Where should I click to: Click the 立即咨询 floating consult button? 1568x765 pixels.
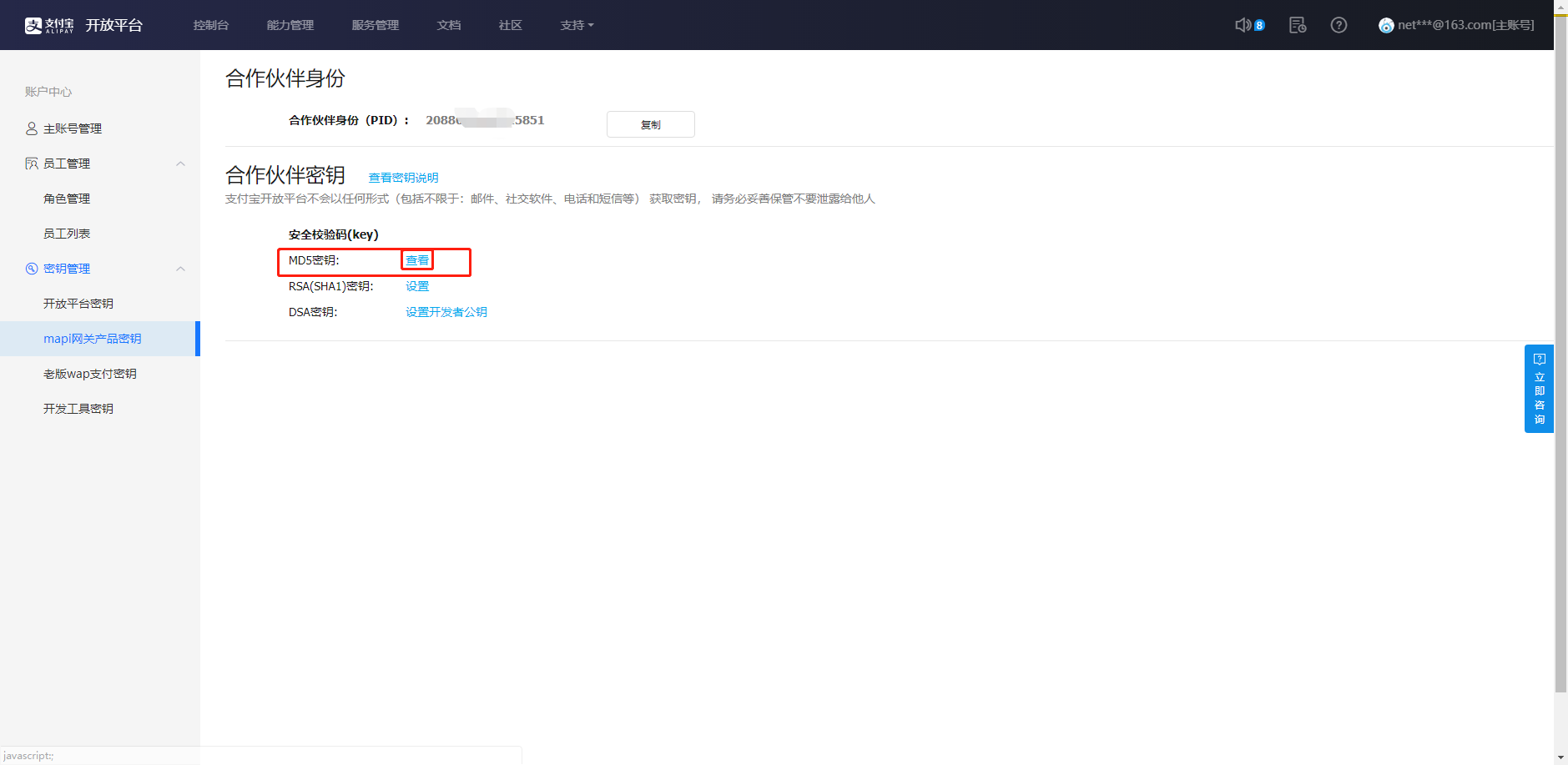[1539, 389]
